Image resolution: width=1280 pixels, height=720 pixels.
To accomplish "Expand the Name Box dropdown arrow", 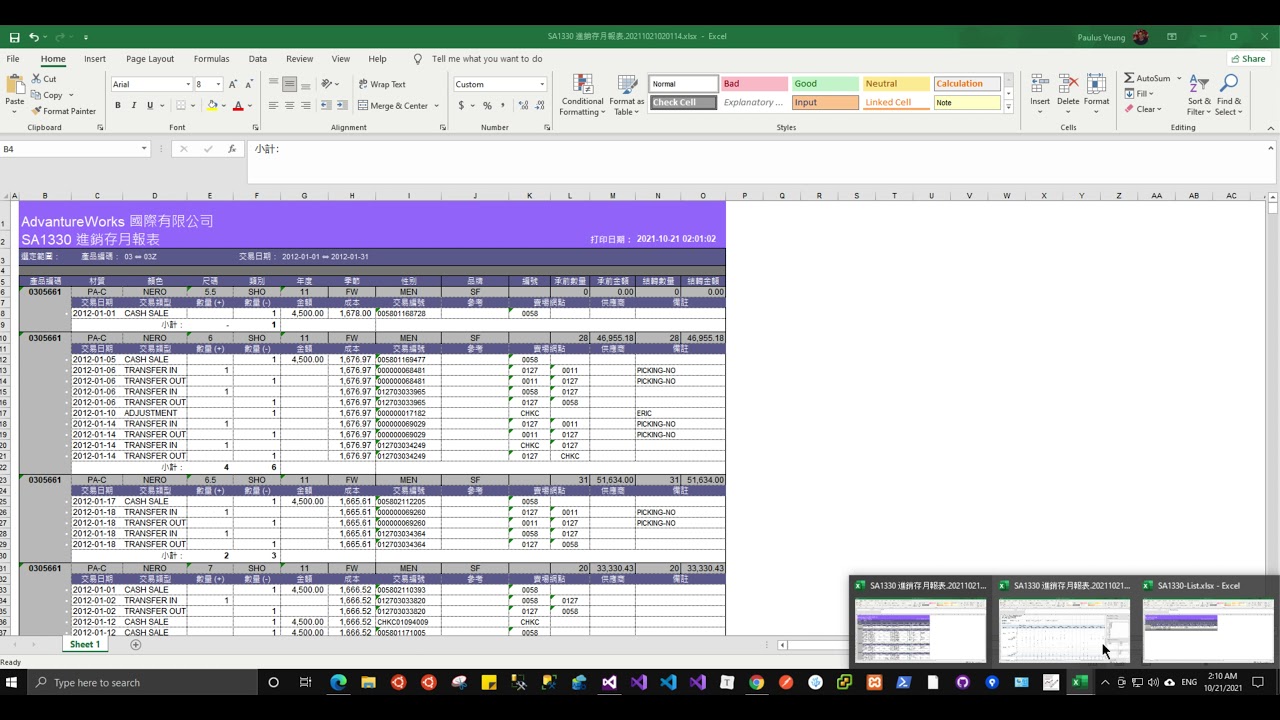I will 144,149.
